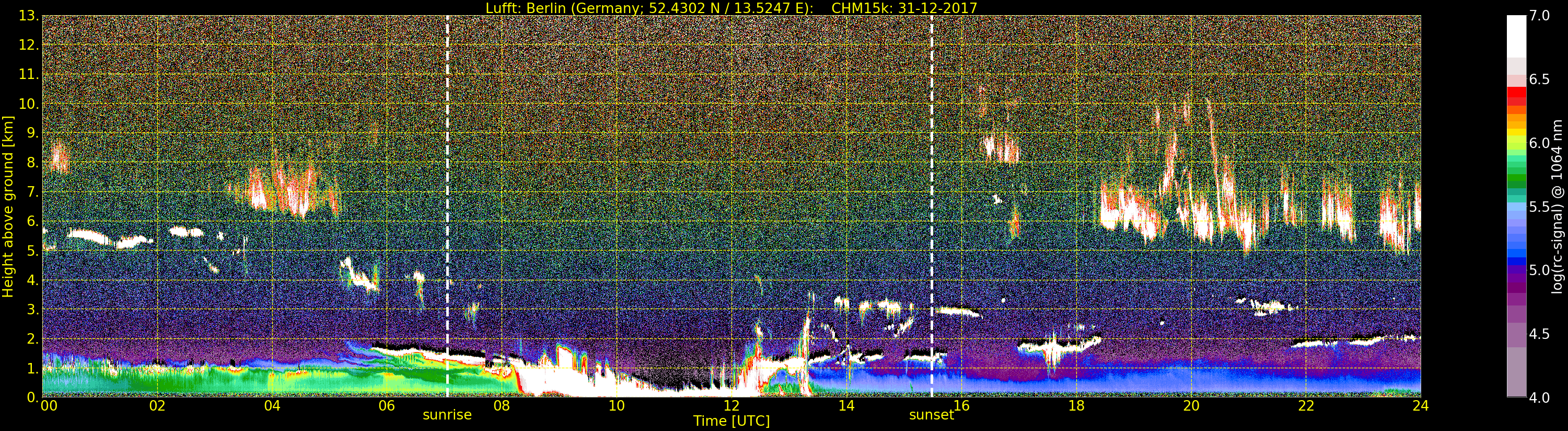Click the time axis tick '00'

click(48, 406)
